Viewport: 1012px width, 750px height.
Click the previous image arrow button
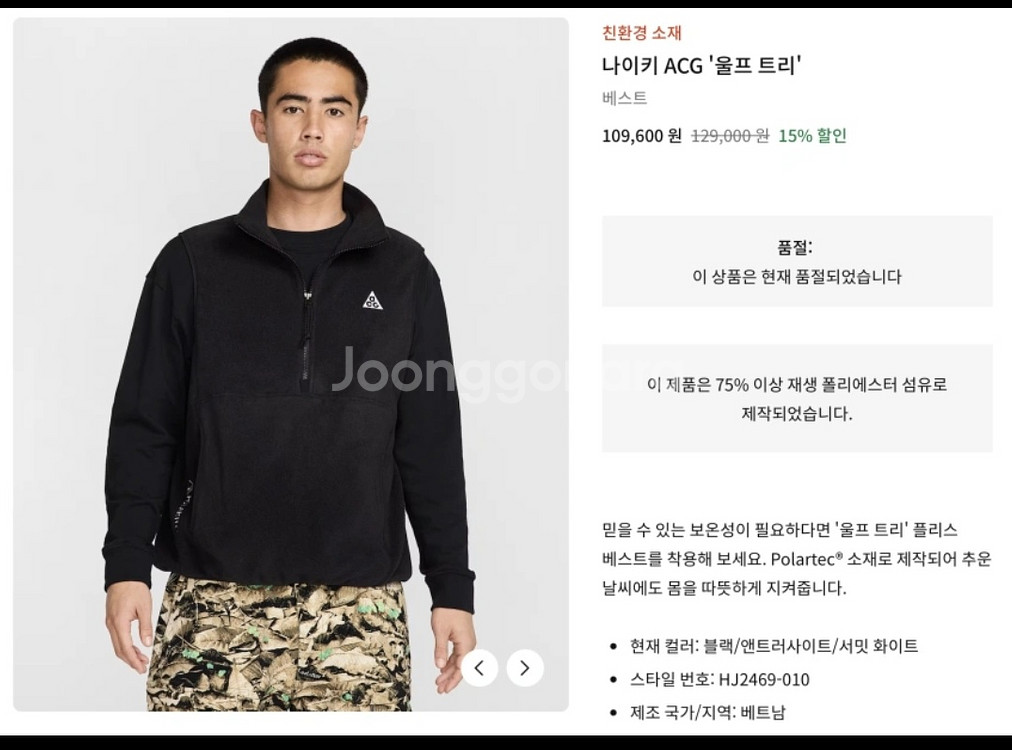(x=480, y=668)
